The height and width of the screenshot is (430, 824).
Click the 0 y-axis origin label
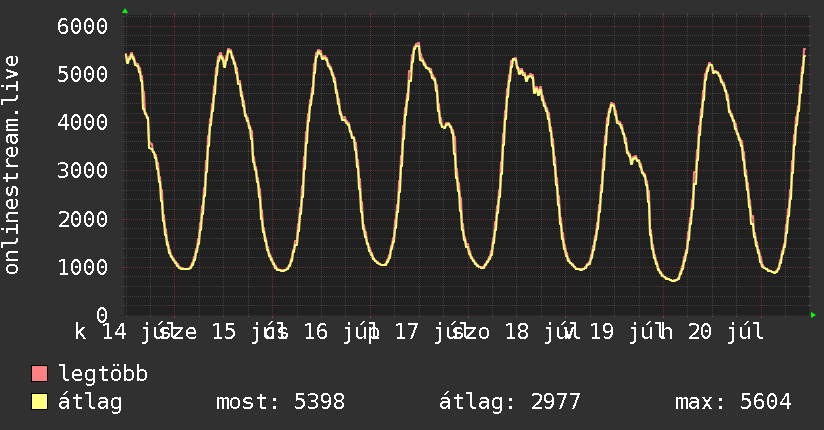[x=102, y=315]
